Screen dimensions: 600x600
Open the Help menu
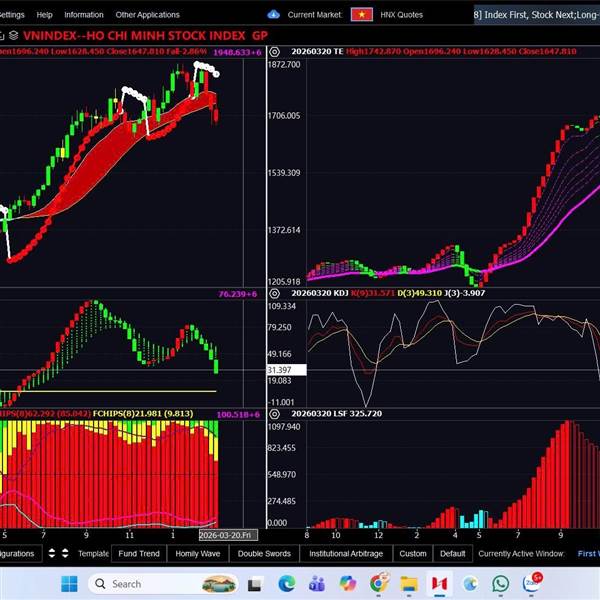(44, 15)
